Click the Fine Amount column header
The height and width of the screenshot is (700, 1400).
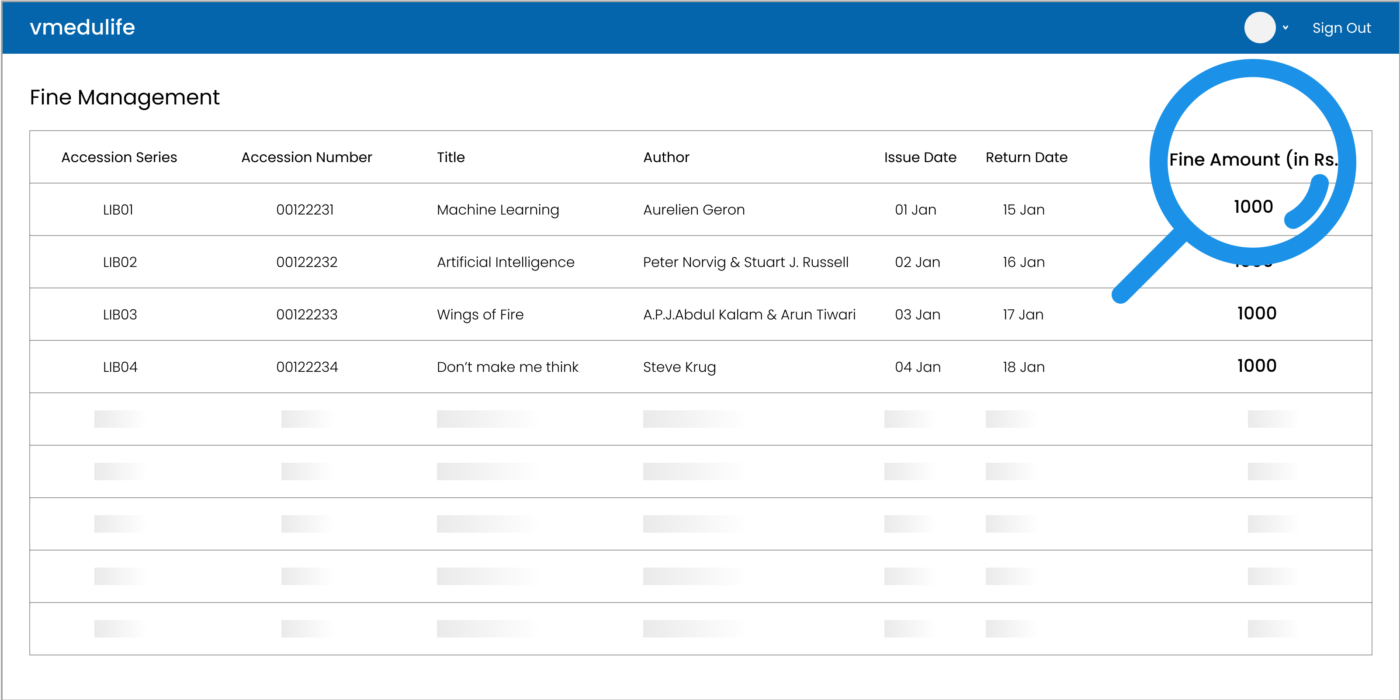pos(1253,160)
